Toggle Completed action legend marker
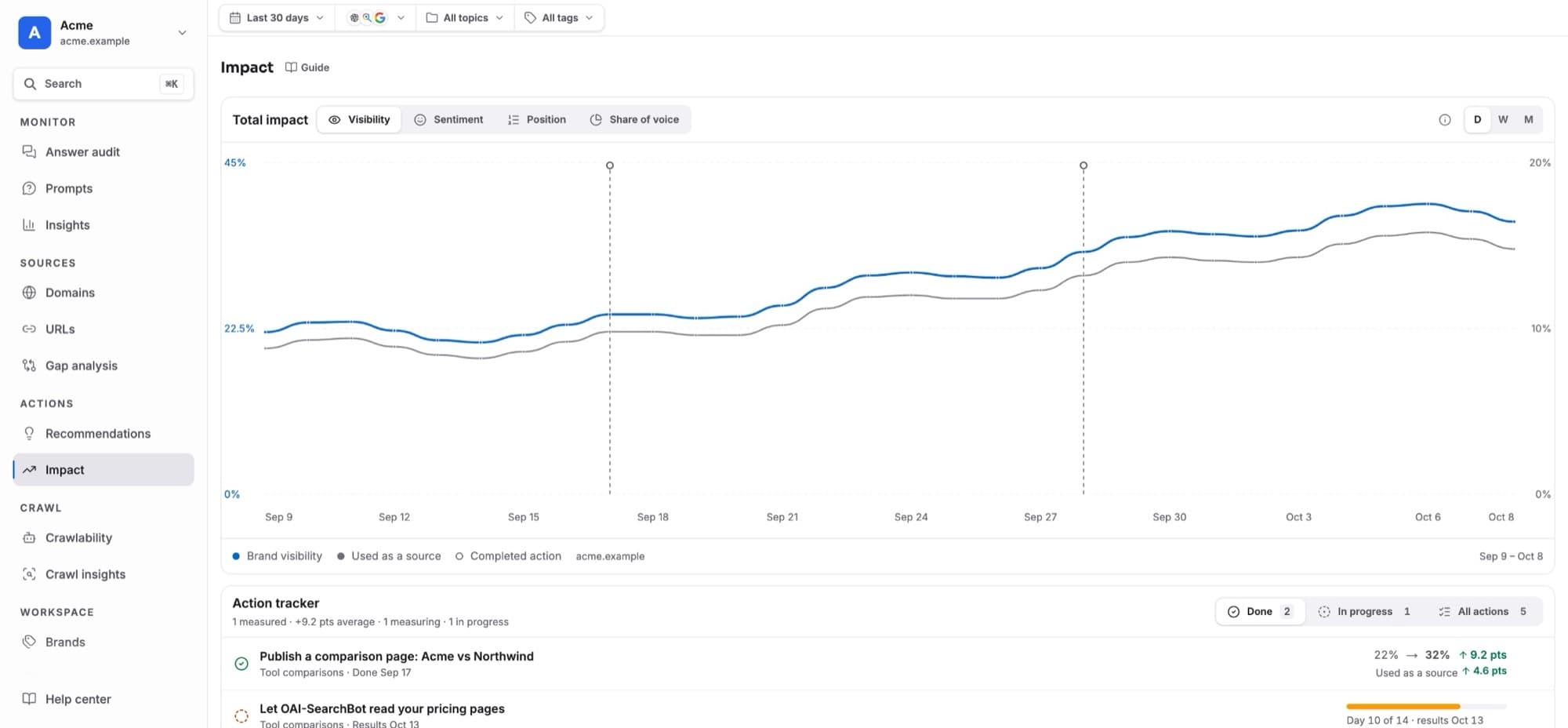 tap(508, 556)
